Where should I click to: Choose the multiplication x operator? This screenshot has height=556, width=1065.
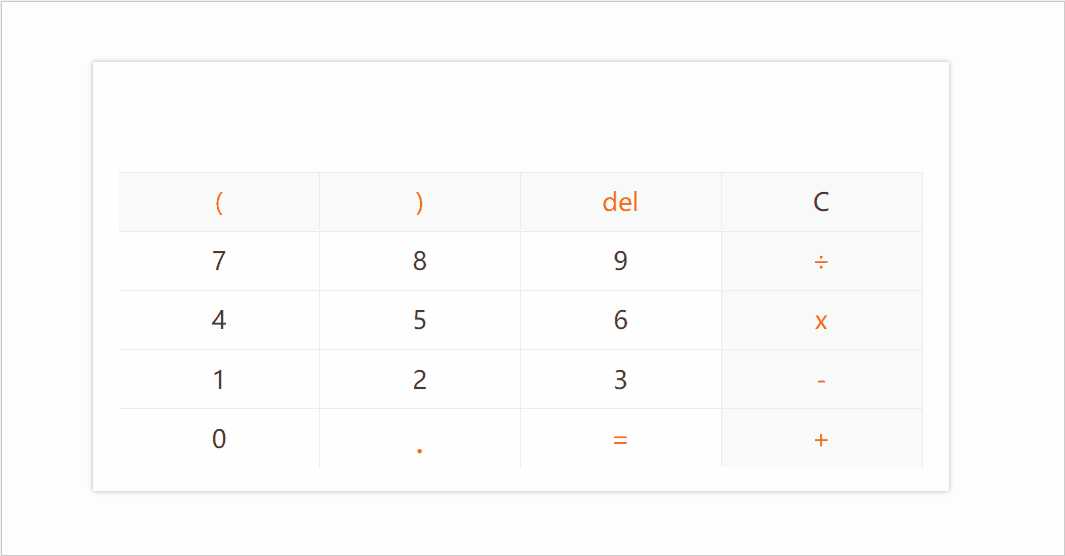[821, 320]
